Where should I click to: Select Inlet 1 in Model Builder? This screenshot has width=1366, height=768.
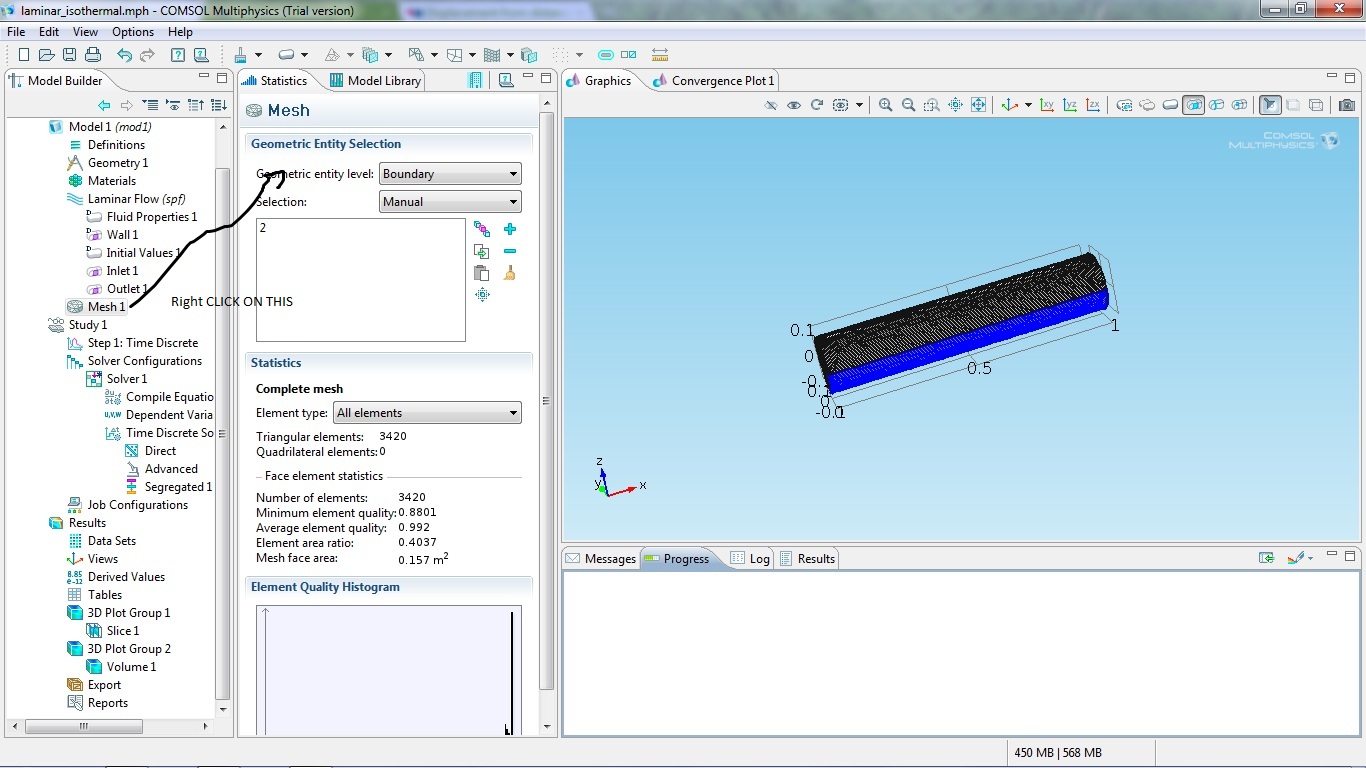click(x=122, y=271)
